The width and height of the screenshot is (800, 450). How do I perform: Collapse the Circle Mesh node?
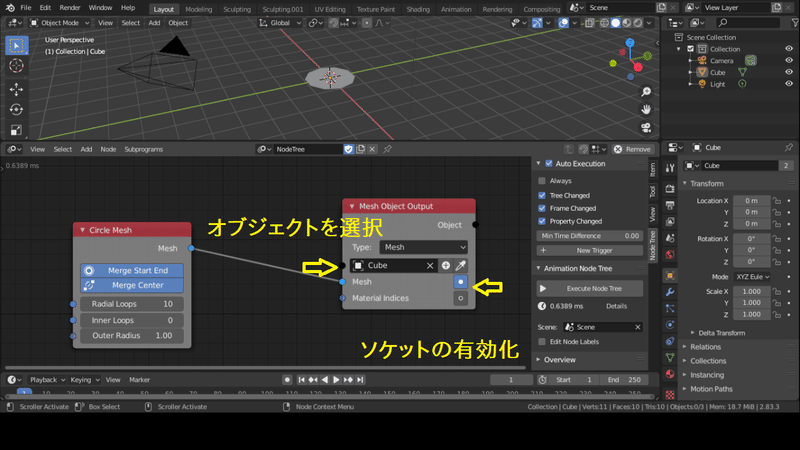82,230
